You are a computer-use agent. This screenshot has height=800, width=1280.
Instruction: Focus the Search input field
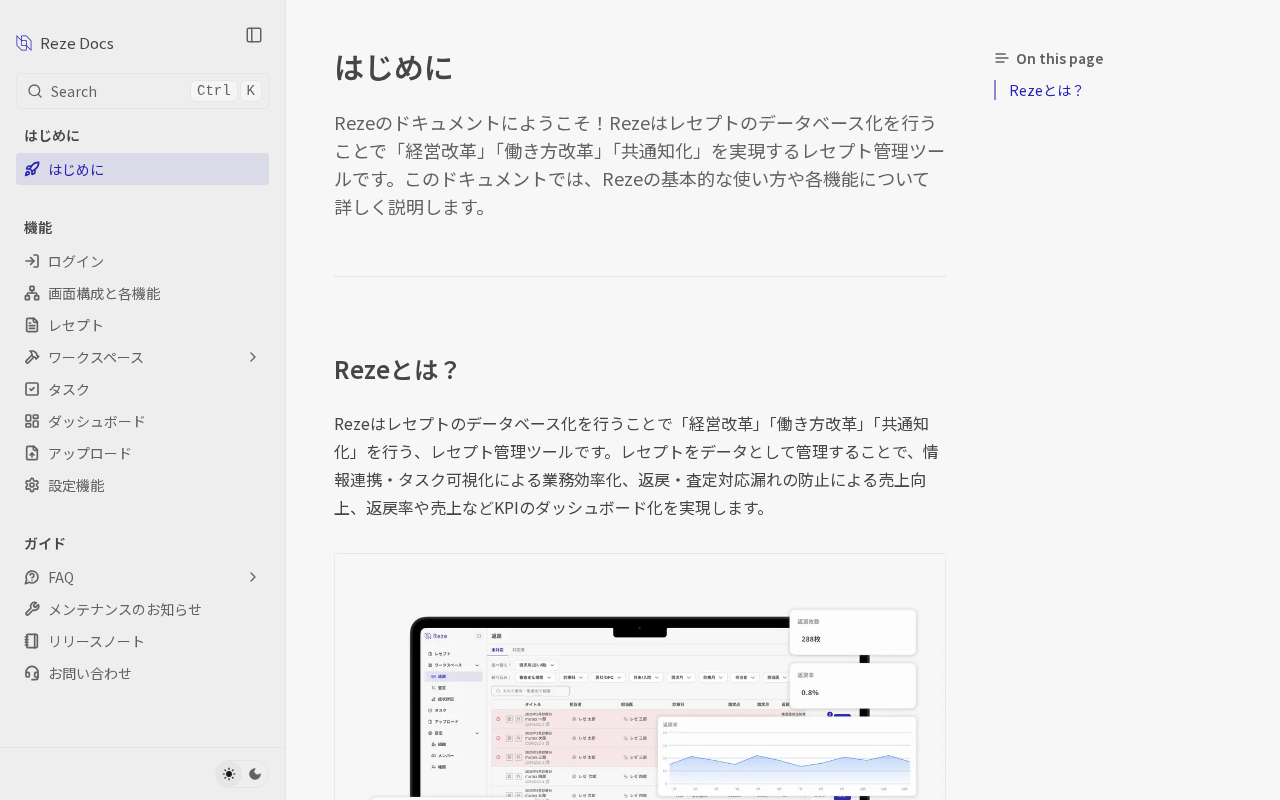pyautogui.click(x=142, y=91)
